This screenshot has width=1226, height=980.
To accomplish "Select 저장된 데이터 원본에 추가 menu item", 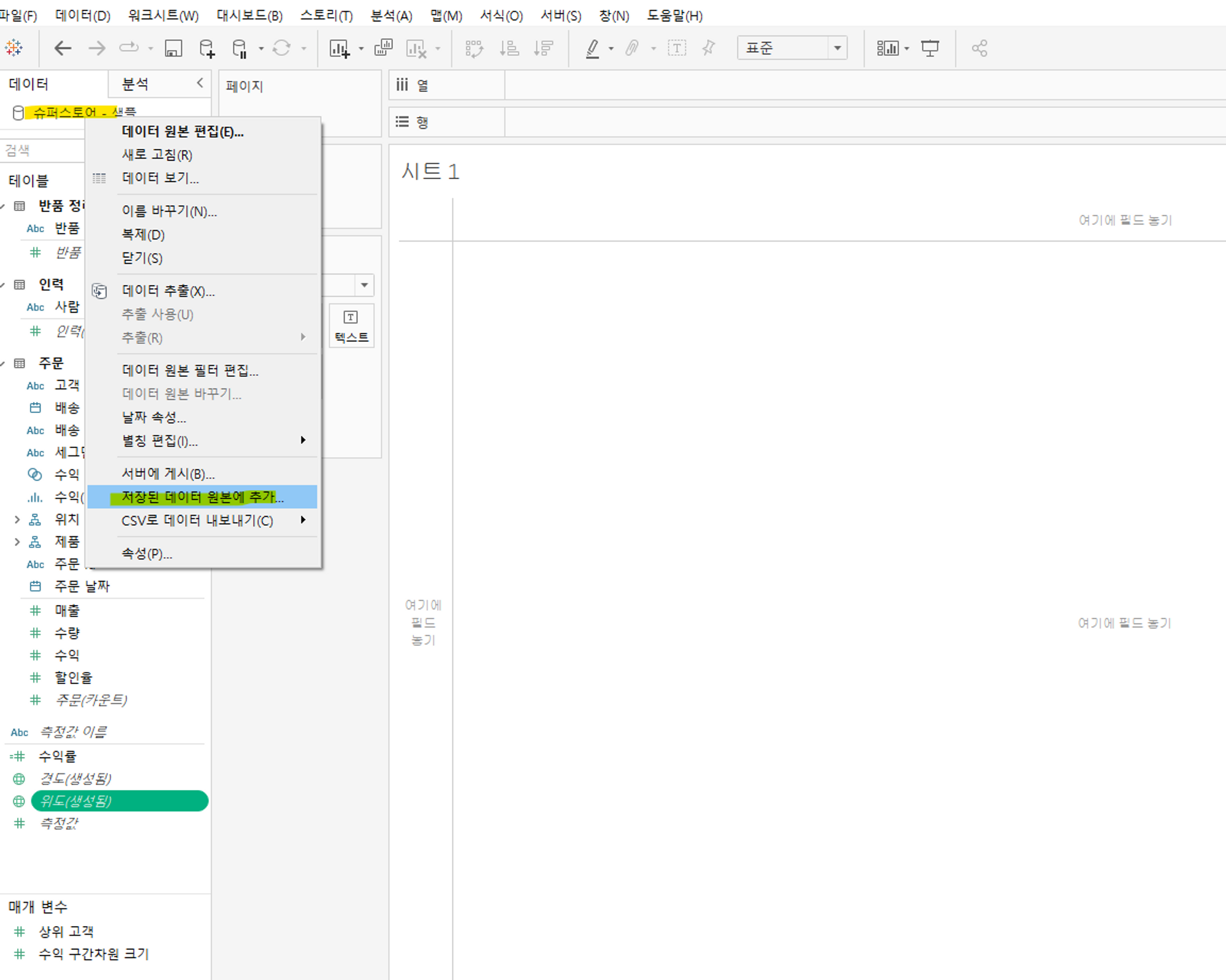I will [x=202, y=497].
